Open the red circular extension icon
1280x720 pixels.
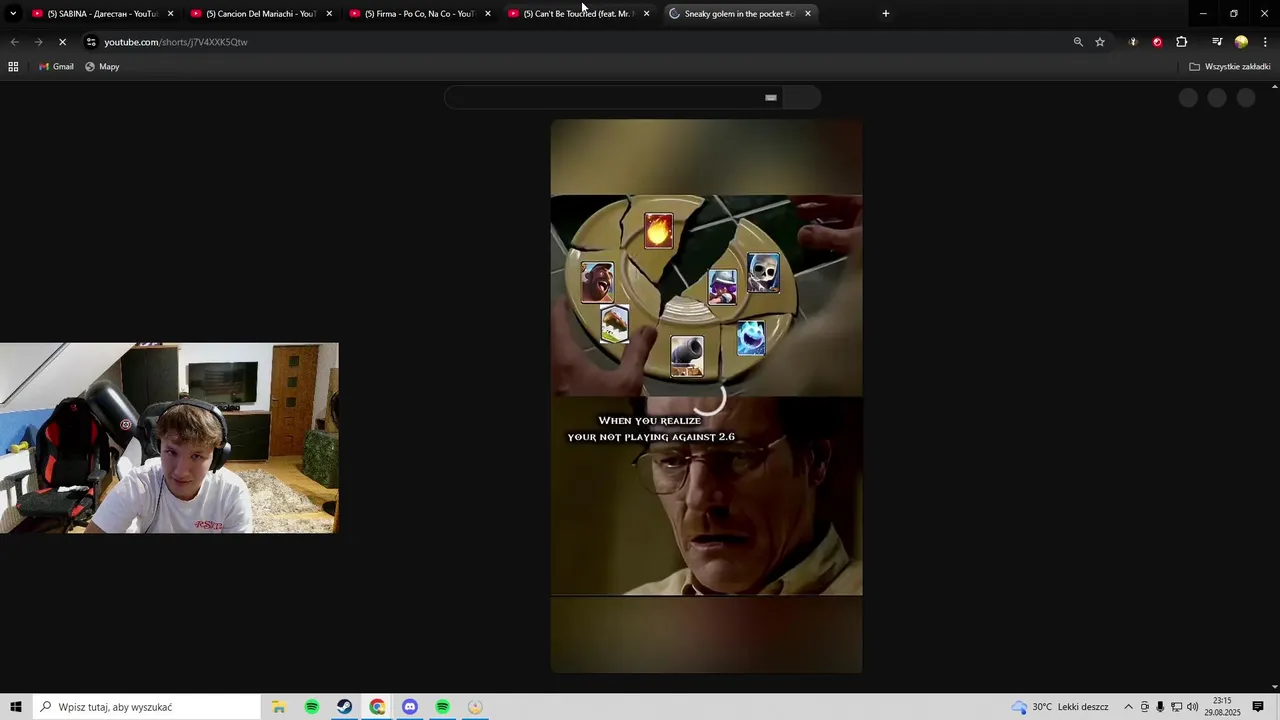1157,42
